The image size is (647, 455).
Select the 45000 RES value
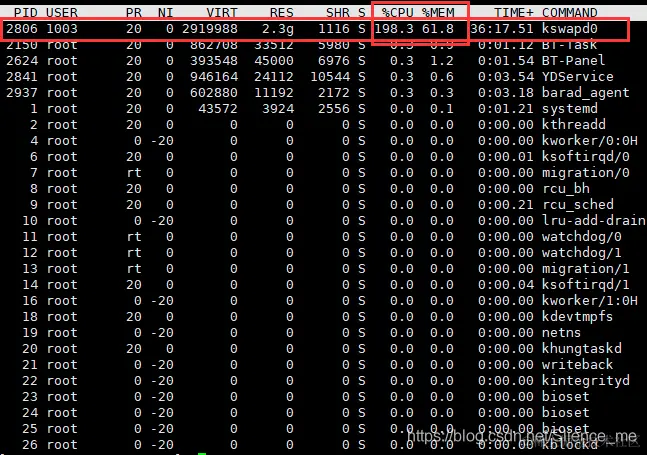[x=274, y=61]
